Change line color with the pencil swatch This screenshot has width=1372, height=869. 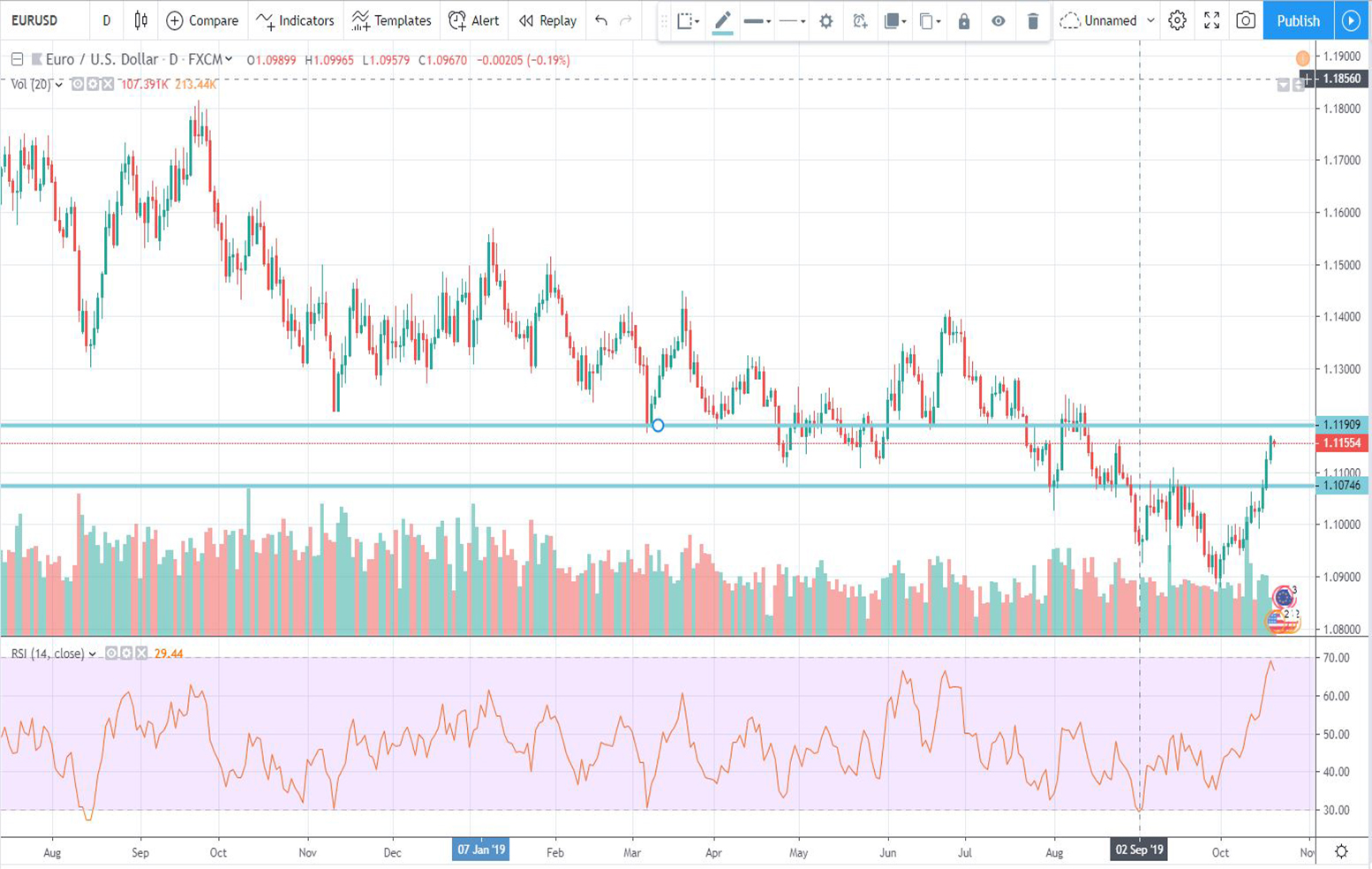(x=722, y=21)
